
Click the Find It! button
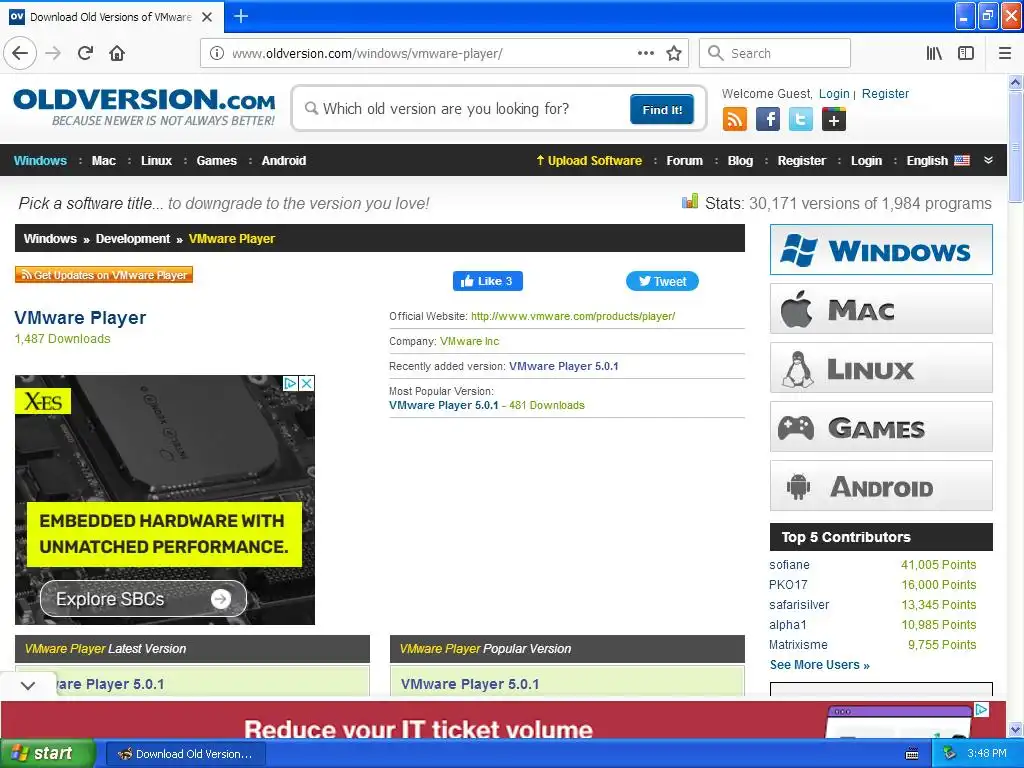(x=662, y=109)
